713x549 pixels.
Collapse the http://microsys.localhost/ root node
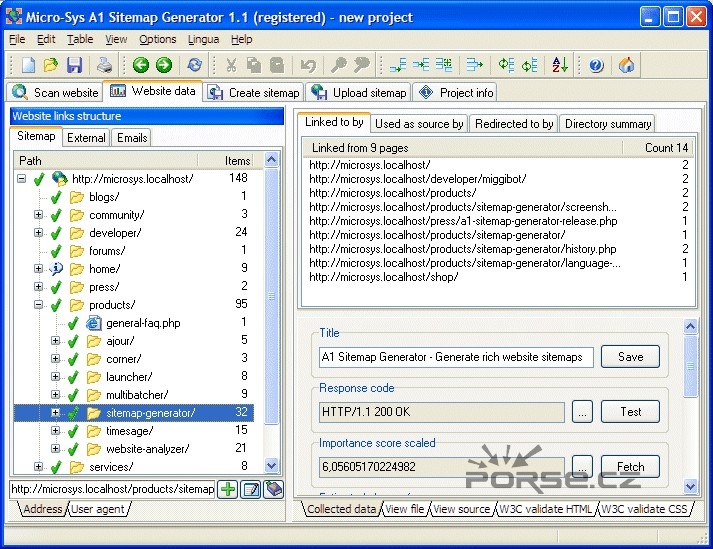[x=21, y=178]
